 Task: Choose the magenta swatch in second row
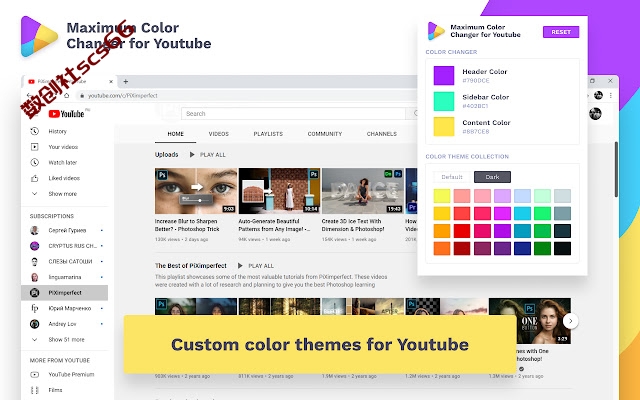pos(502,213)
